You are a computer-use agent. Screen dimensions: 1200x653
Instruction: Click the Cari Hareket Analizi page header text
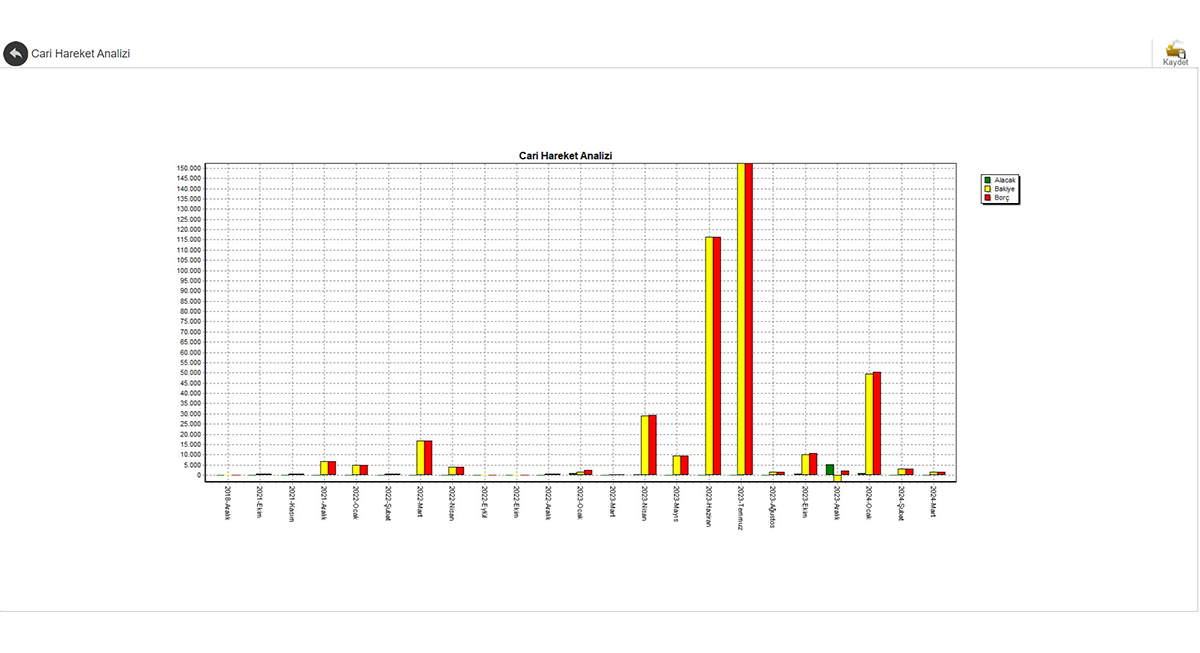pyautogui.click(x=81, y=54)
